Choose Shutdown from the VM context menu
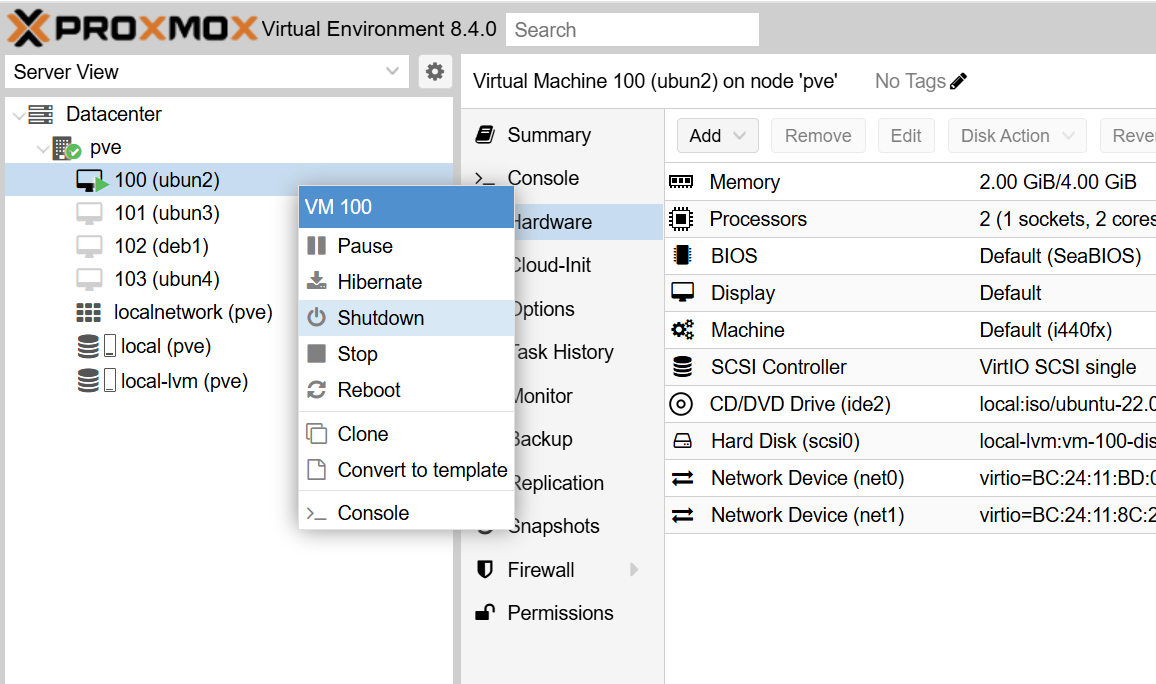This screenshot has width=1156, height=684. click(380, 318)
